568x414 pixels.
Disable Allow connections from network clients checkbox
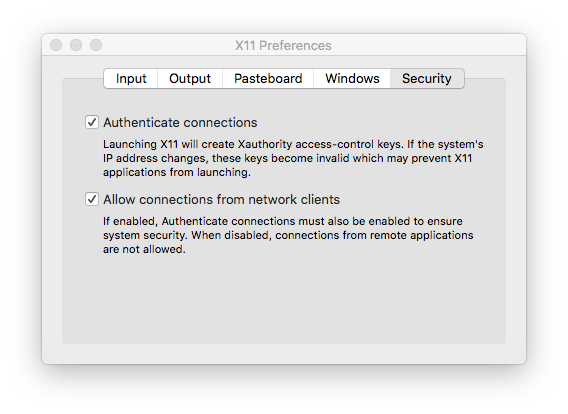point(92,199)
